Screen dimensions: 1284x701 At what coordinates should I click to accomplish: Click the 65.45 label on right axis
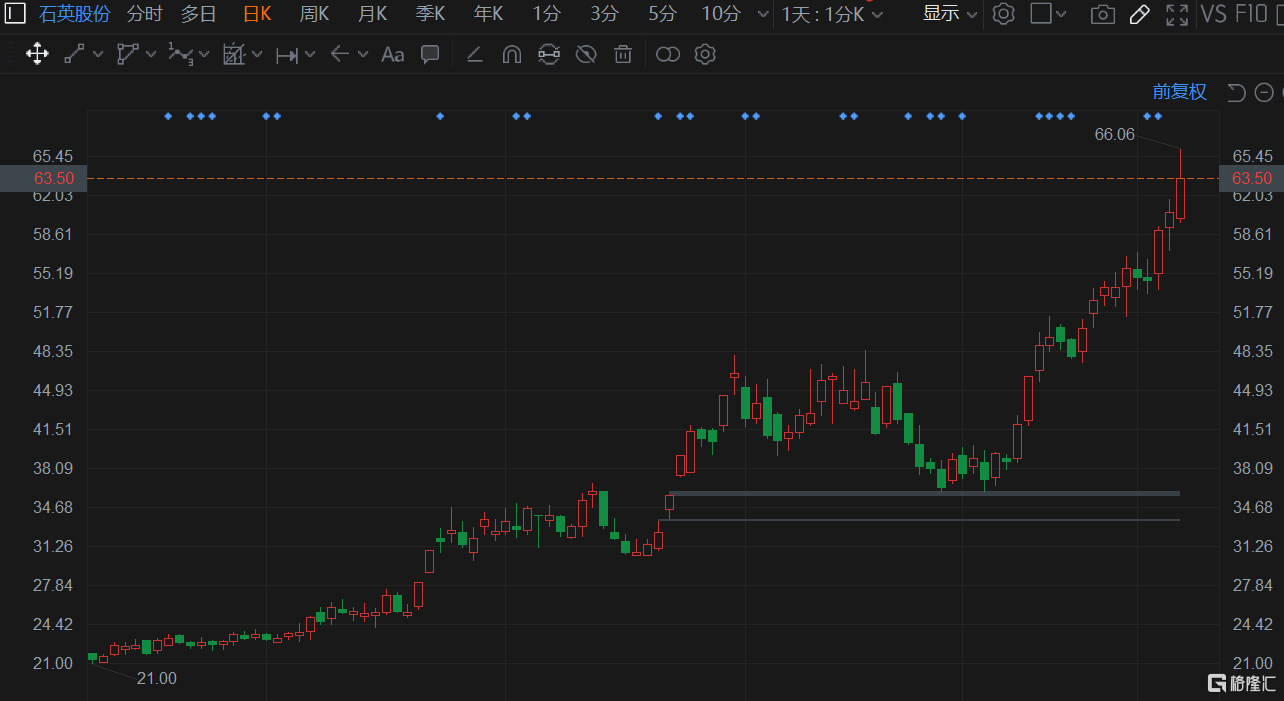tap(1252, 156)
